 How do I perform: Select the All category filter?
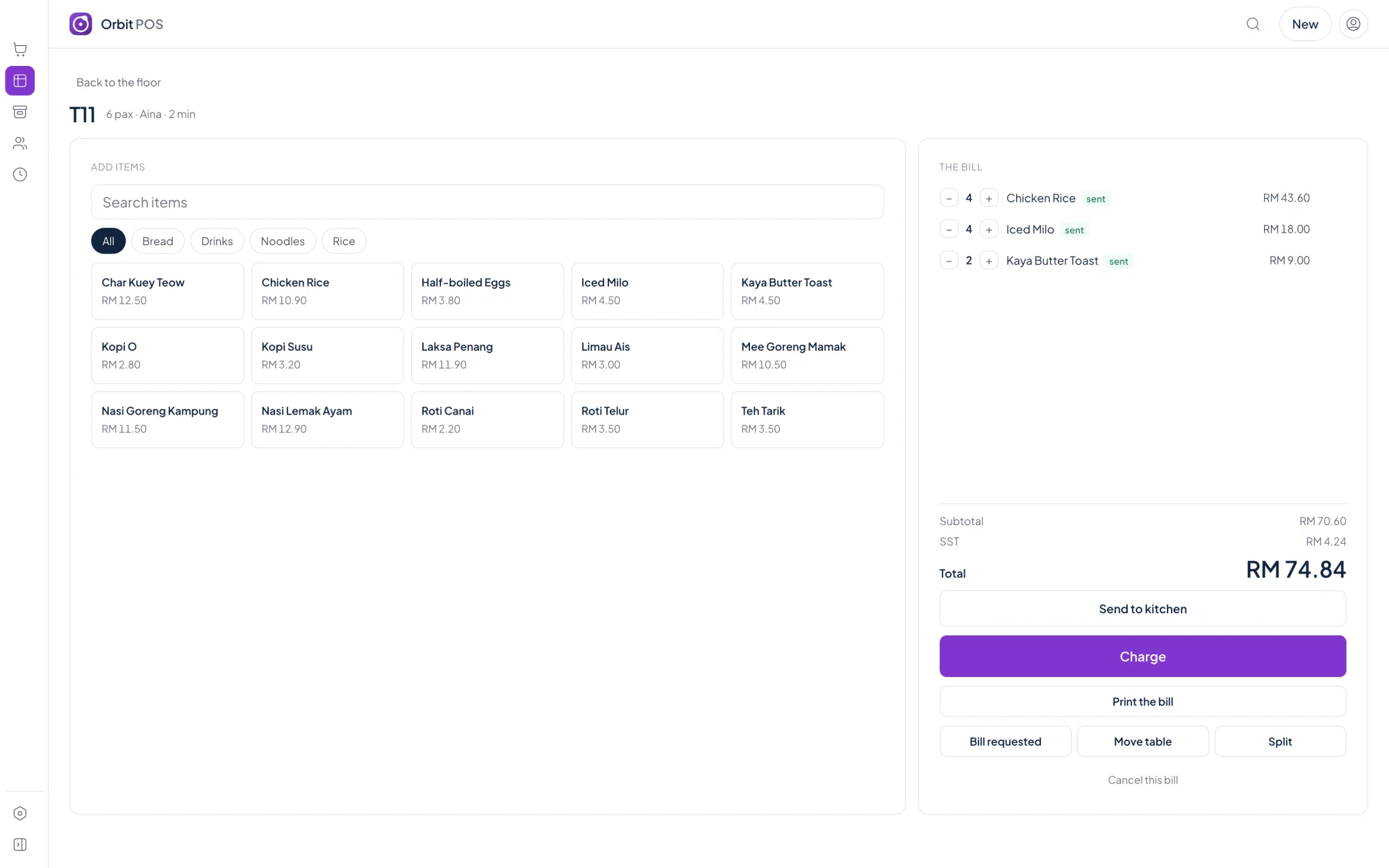[x=108, y=241]
